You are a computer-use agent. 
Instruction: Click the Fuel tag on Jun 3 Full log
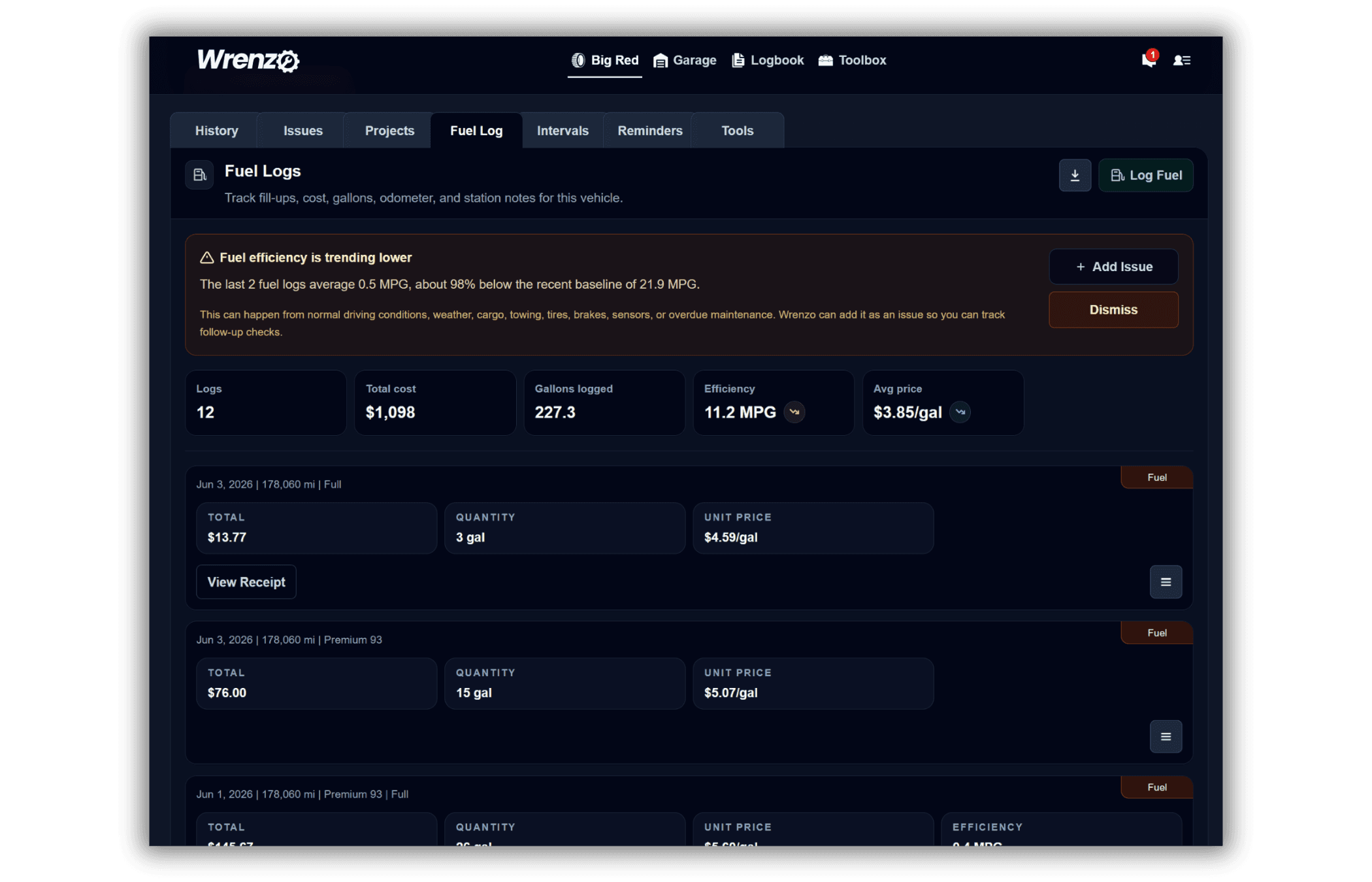point(1157,478)
